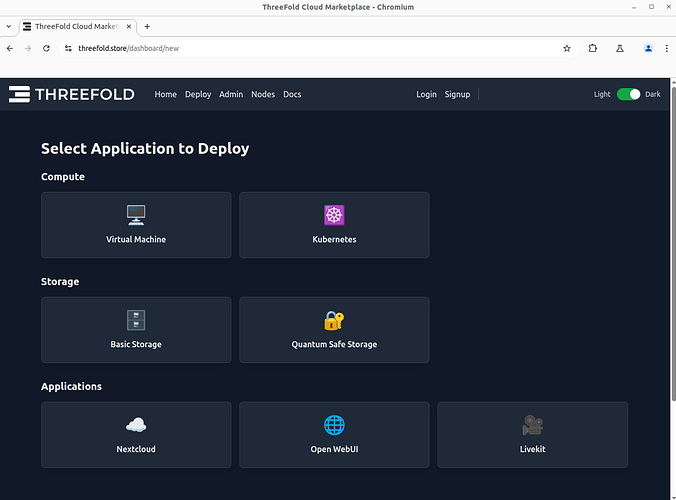Click the Select Application to Deploy heading
Image resolution: width=676 pixels, height=500 pixels.
[x=145, y=148]
